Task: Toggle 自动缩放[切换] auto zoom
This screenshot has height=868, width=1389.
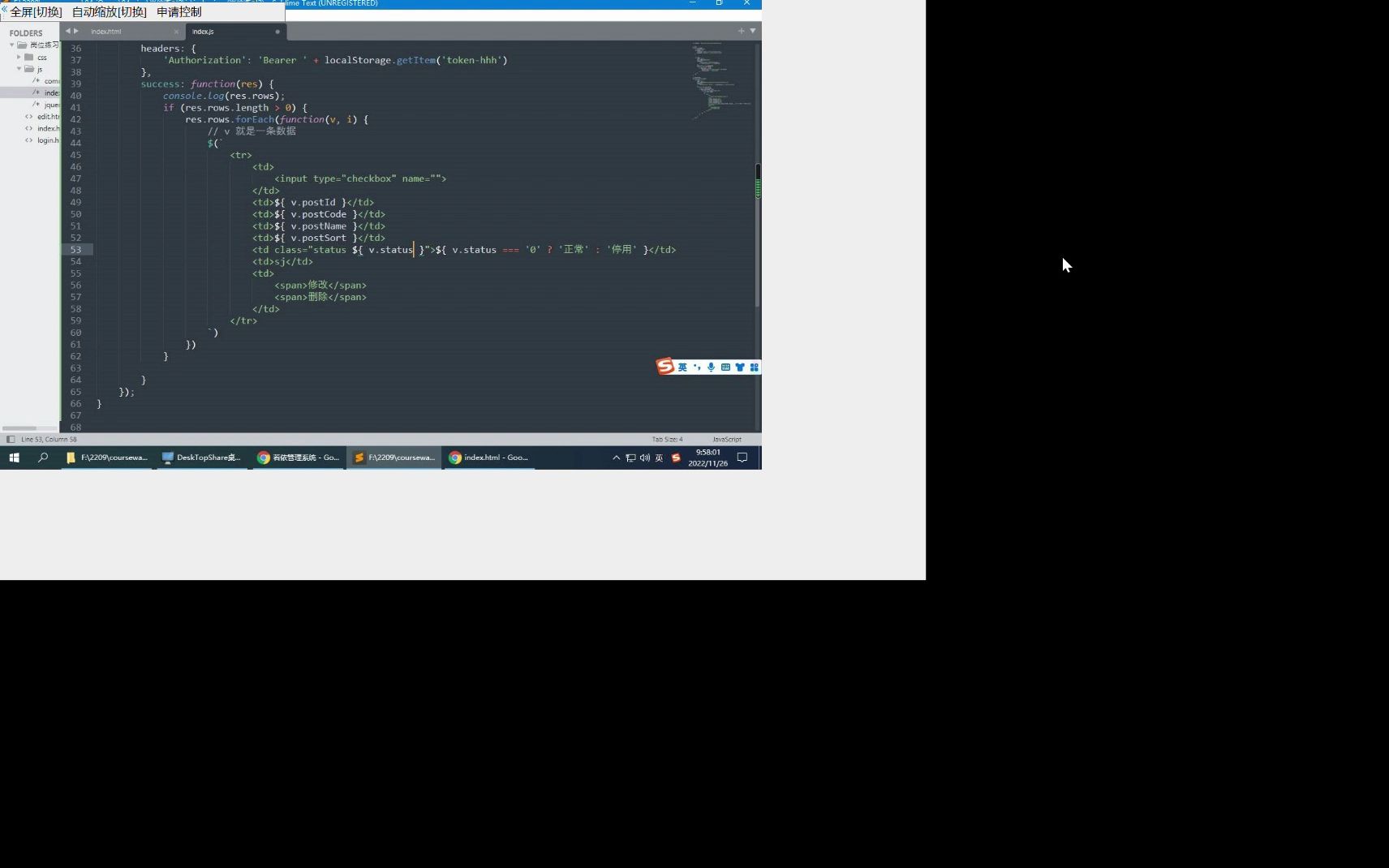Action: 109,12
